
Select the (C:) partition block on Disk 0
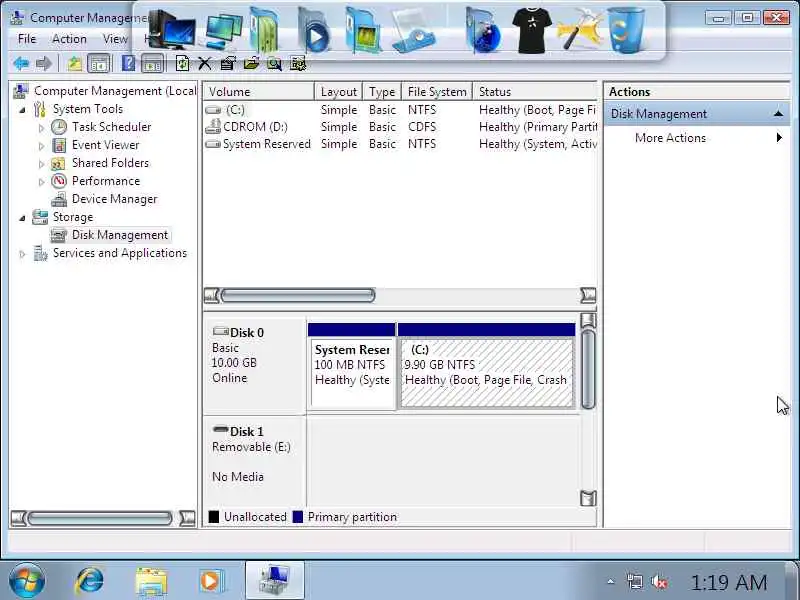click(486, 366)
